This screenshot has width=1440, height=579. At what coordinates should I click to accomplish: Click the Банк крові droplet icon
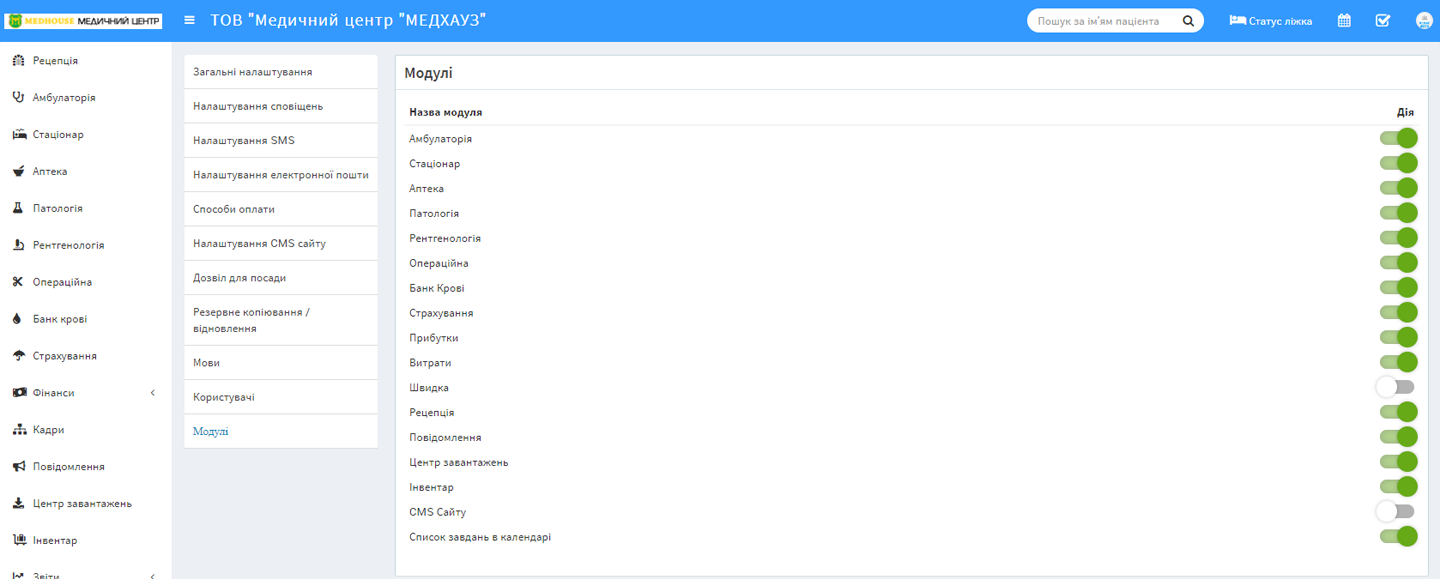click(18, 319)
